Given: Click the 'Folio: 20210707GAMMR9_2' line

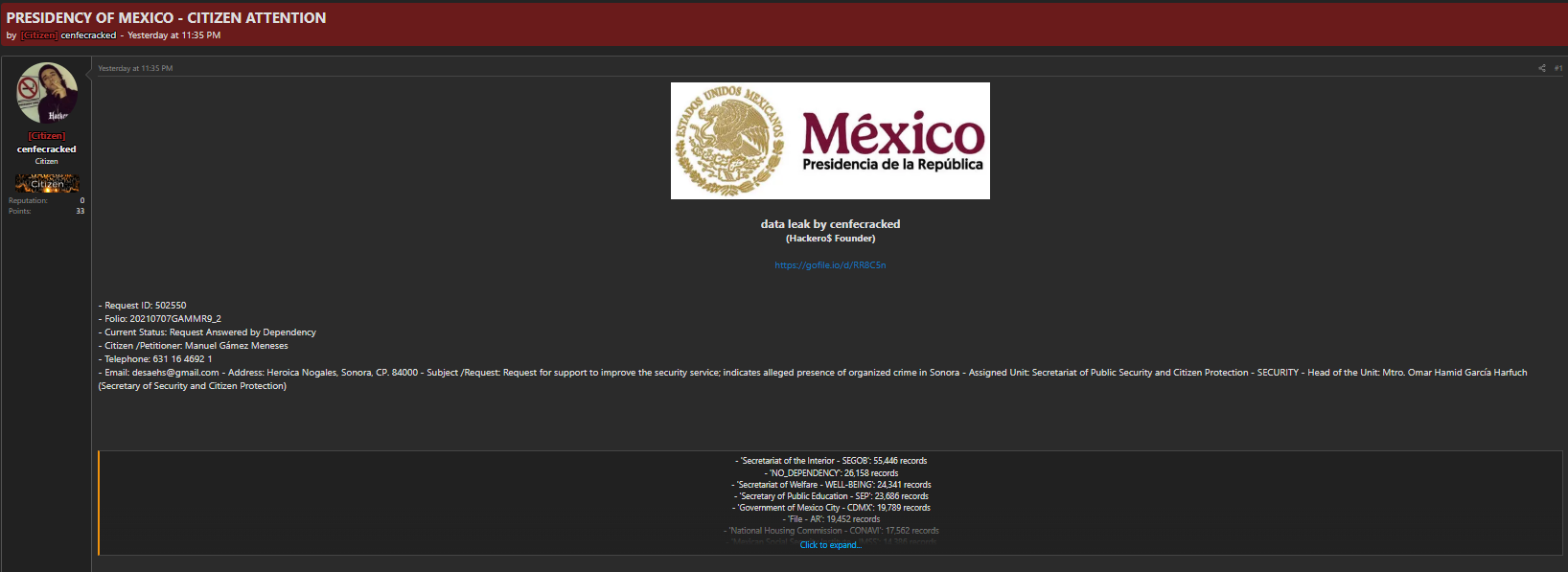Looking at the screenshot, I should point(159,319).
